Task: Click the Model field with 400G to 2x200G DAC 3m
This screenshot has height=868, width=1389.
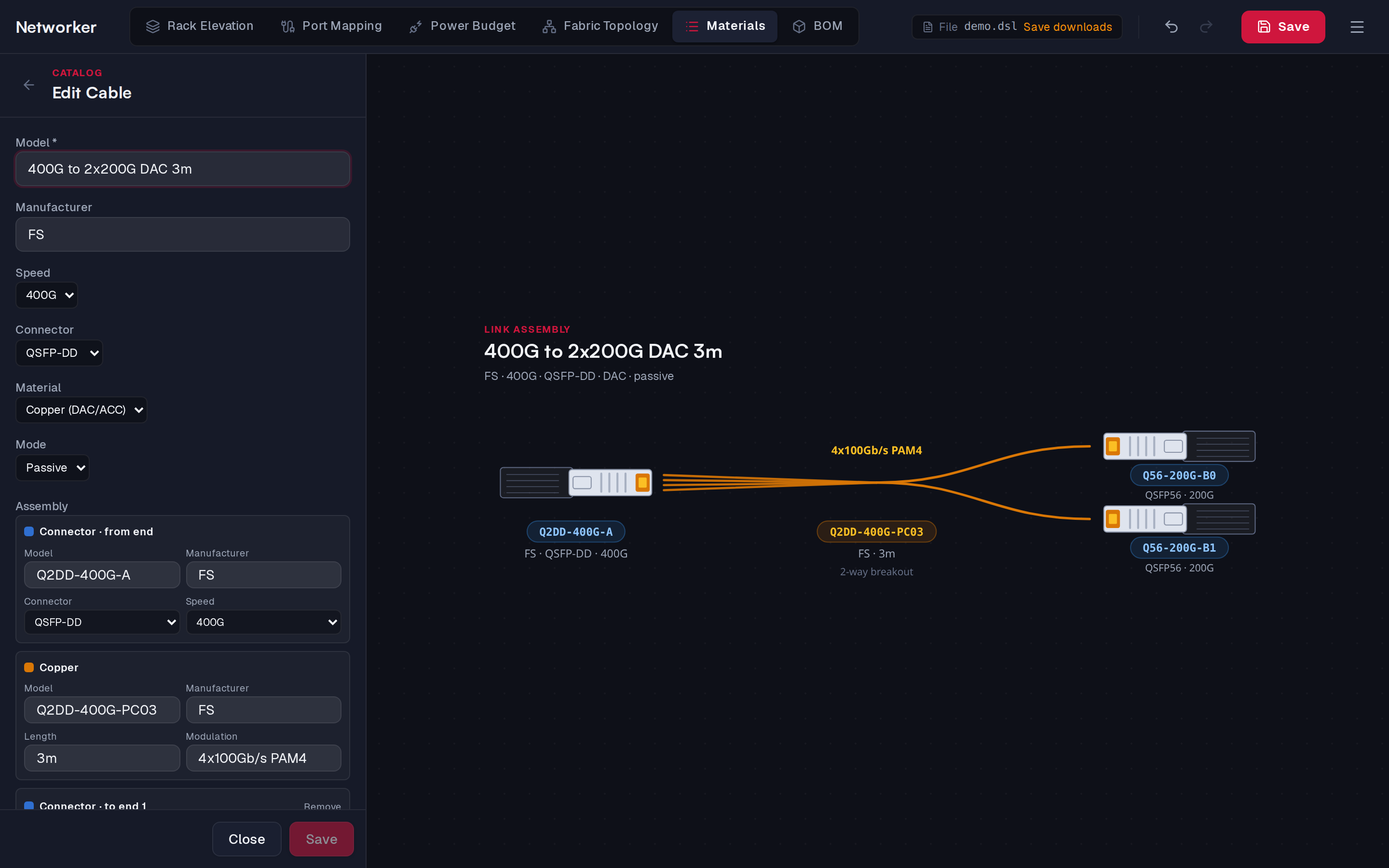Action: point(182,169)
